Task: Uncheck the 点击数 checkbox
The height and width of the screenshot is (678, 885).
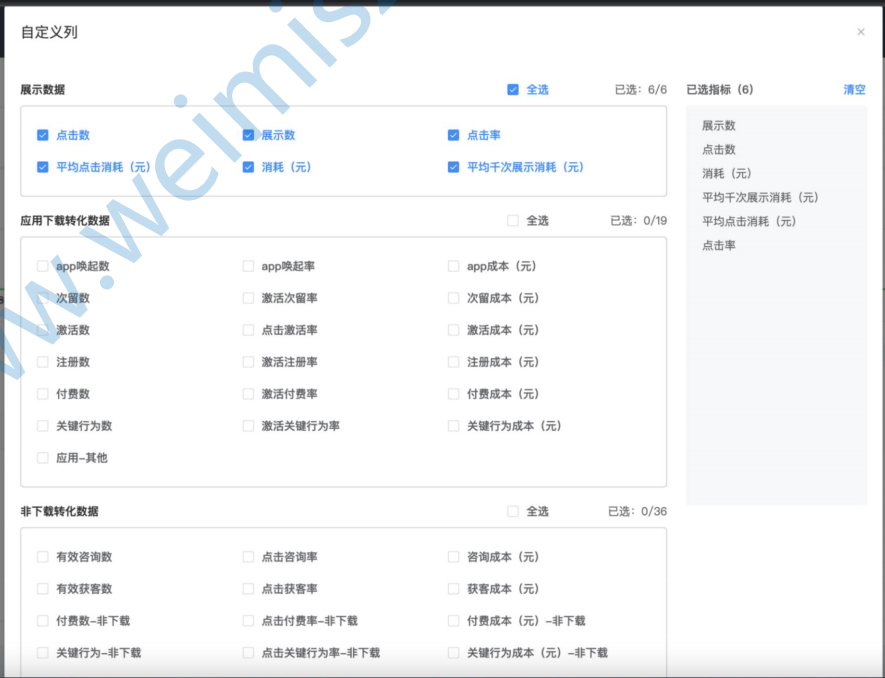Action: pyautogui.click(x=43, y=135)
